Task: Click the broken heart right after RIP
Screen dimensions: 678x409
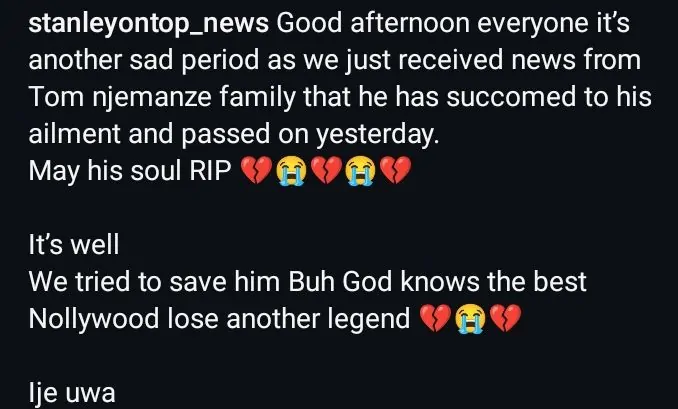Action: pyautogui.click(x=256, y=170)
